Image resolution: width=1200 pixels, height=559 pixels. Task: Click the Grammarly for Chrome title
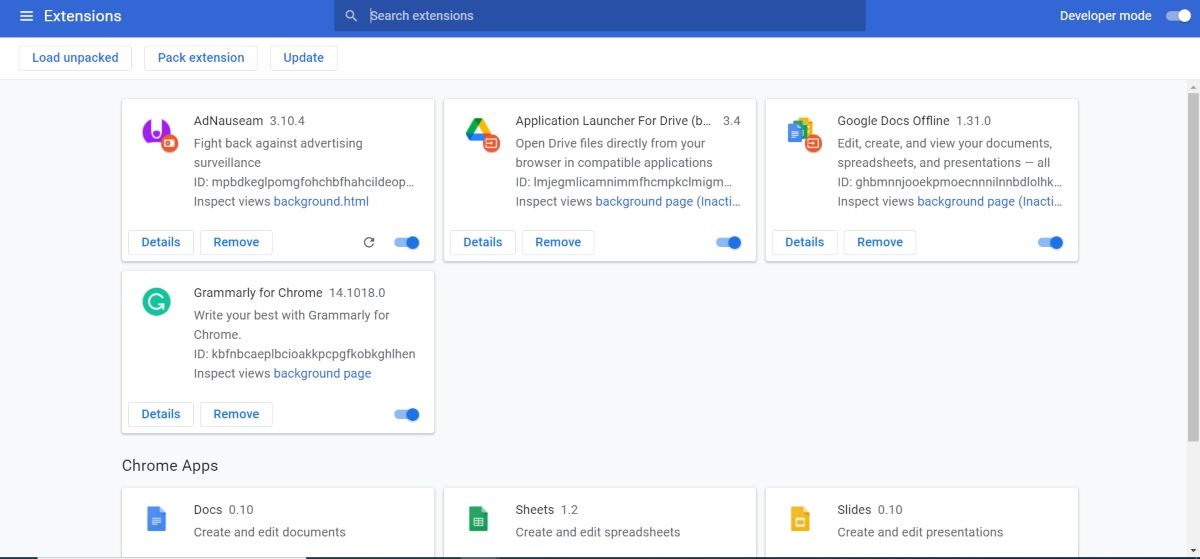coord(258,293)
